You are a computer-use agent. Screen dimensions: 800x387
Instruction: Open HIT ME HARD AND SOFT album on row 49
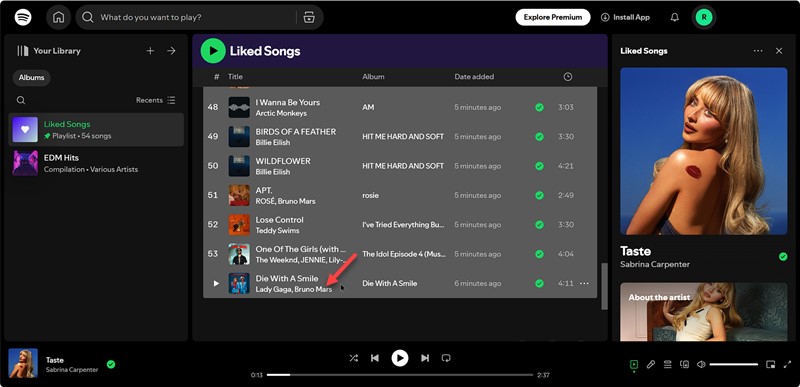click(x=403, y=137)
